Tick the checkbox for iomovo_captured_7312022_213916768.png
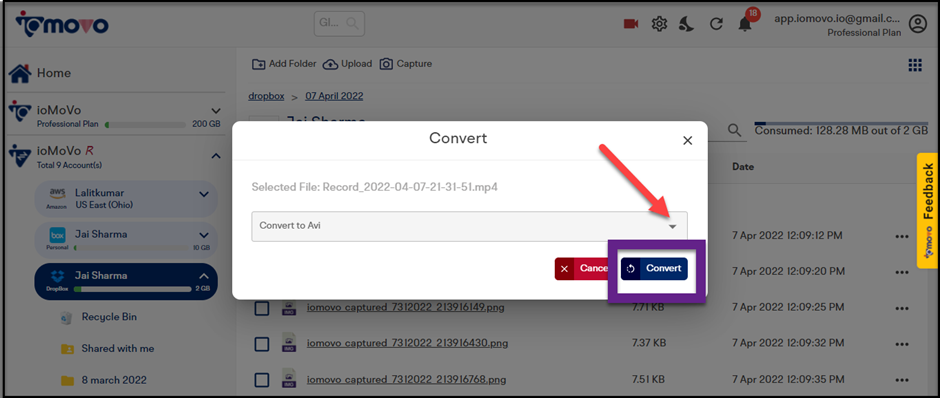This screenshot has height=398, width=940. click(x=262, y=379)
